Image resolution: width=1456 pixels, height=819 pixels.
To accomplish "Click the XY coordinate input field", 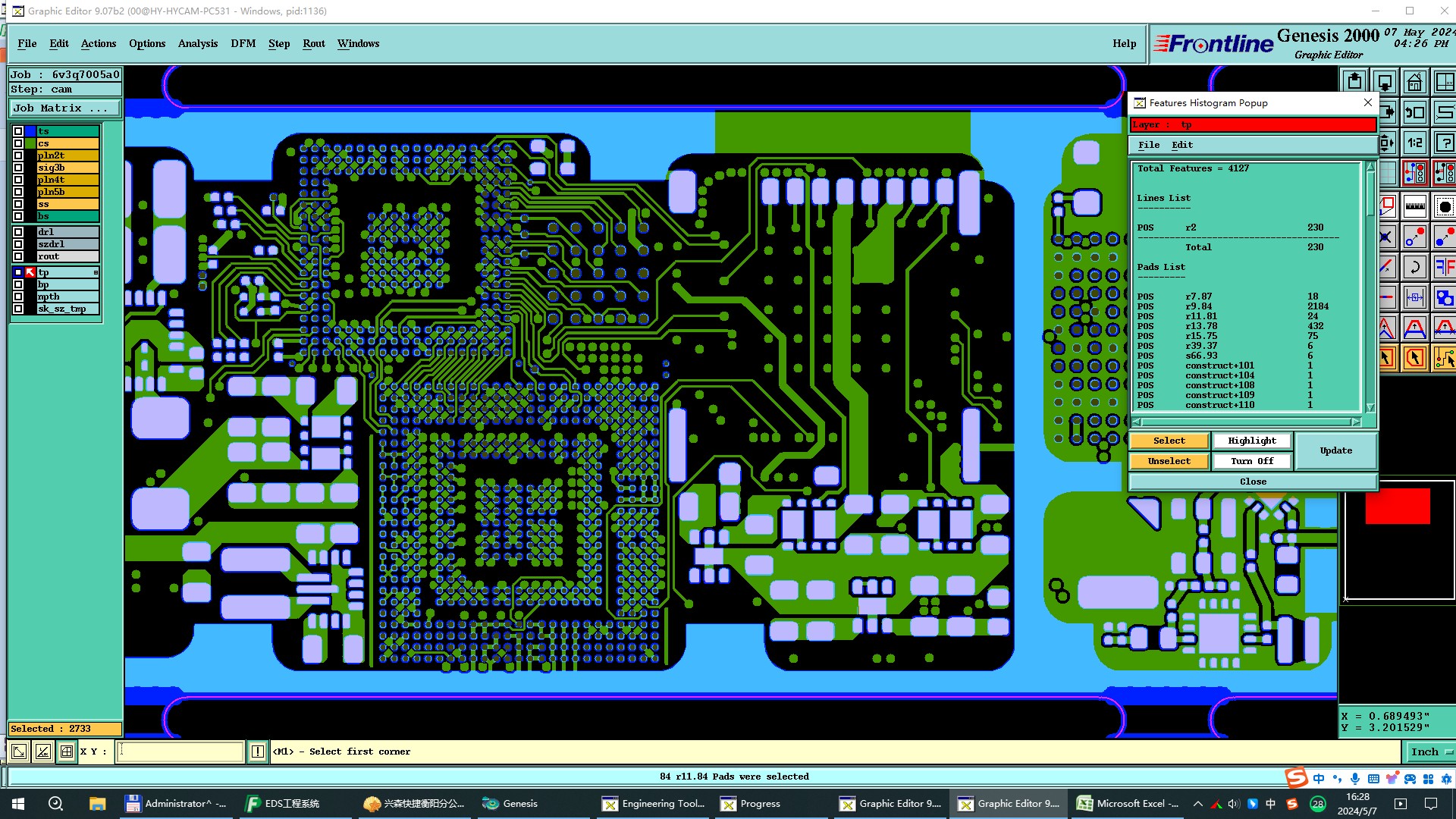I will click(180, 752).
